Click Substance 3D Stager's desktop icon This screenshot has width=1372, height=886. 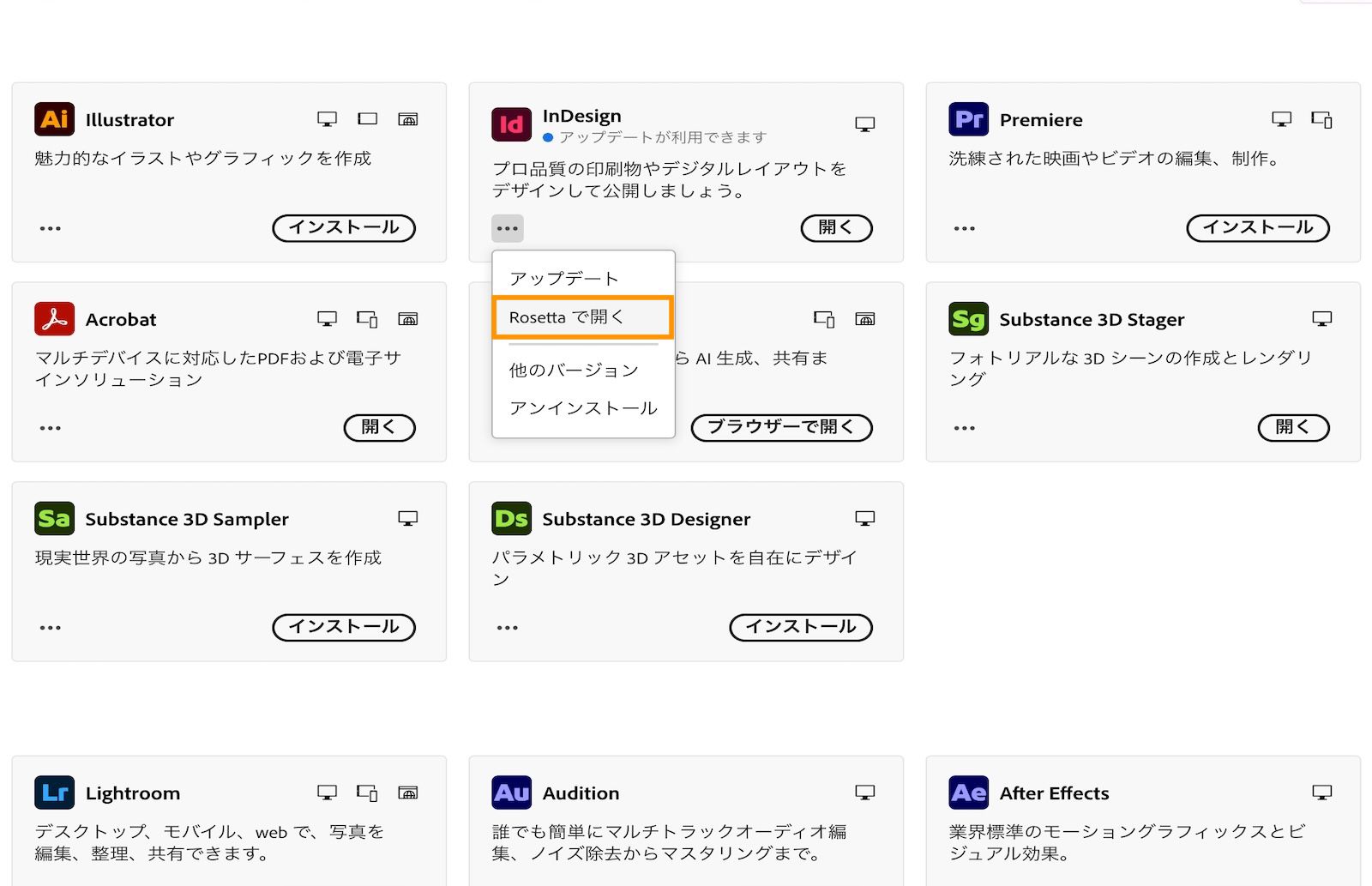[1321, 319]
